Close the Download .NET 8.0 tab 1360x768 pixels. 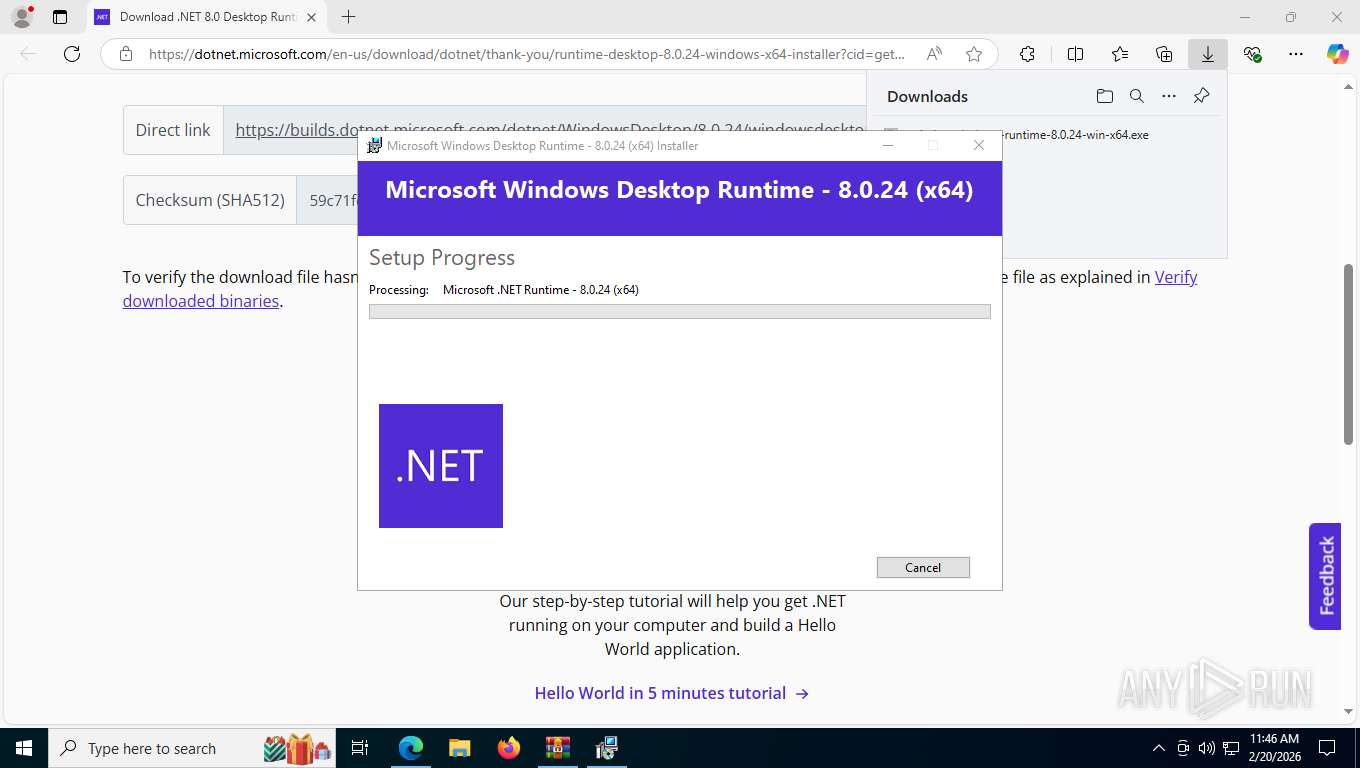point(311,17)
